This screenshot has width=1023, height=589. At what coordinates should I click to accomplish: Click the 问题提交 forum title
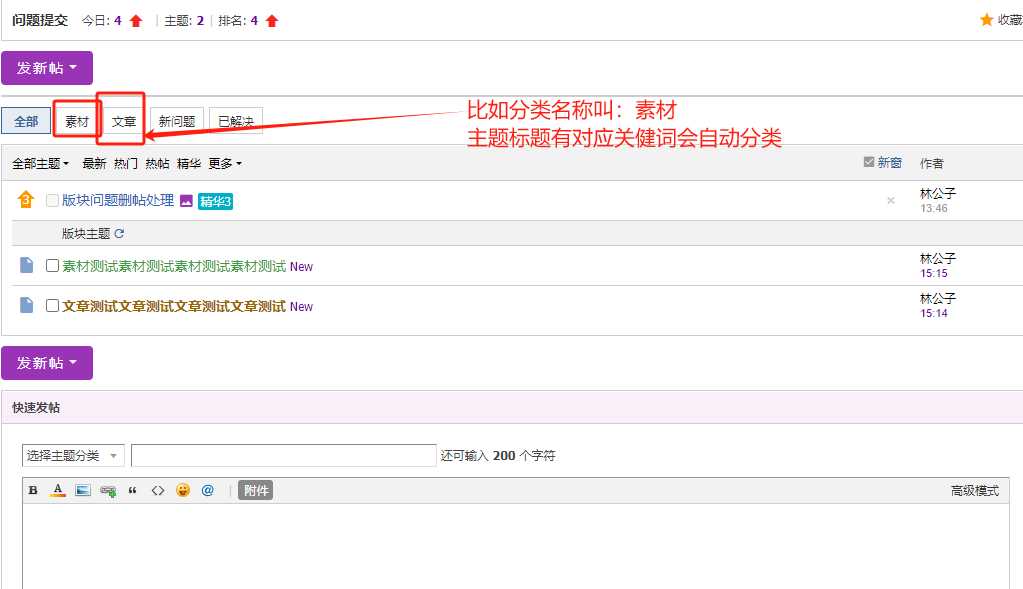40,20
